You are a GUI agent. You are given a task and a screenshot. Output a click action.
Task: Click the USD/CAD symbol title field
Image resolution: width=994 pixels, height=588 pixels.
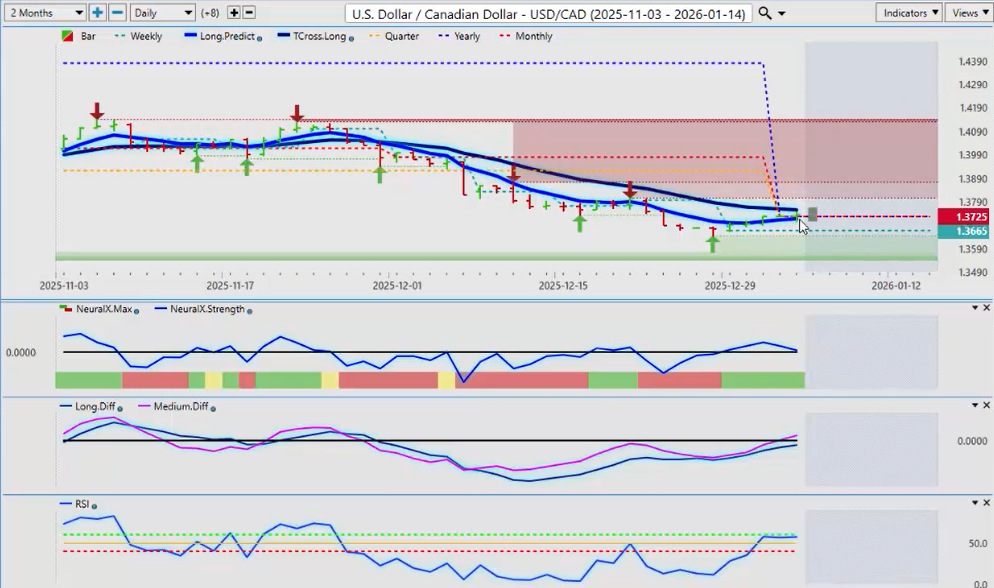click(548, 13)
